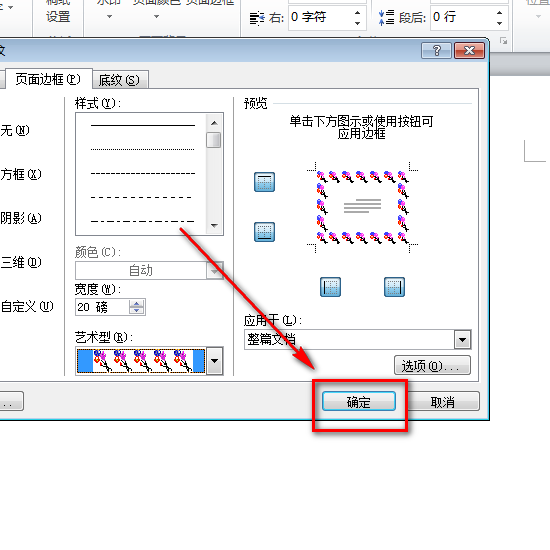Click the 宽度 width field showing 20 磅

(x=102, y=307)
